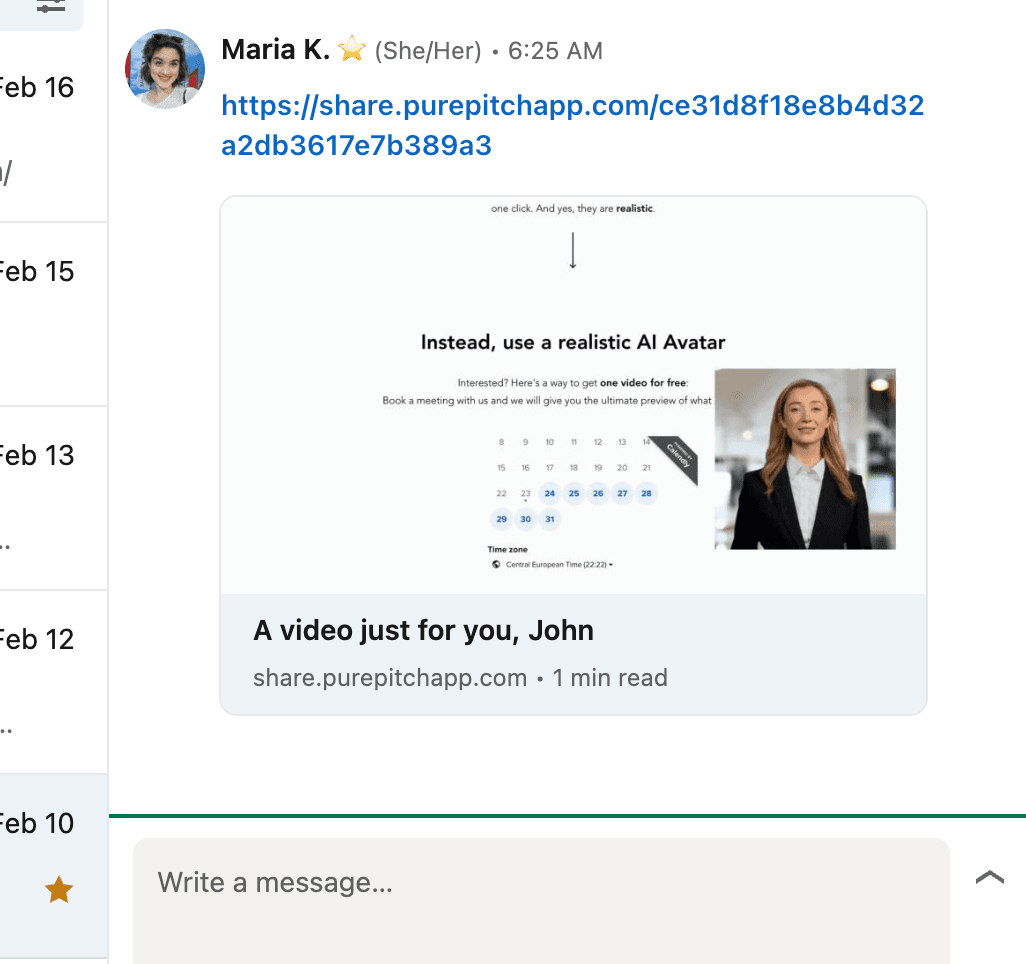
Task: Click the gold star on the Feb 10 conversation
Action: click(57, 890)
